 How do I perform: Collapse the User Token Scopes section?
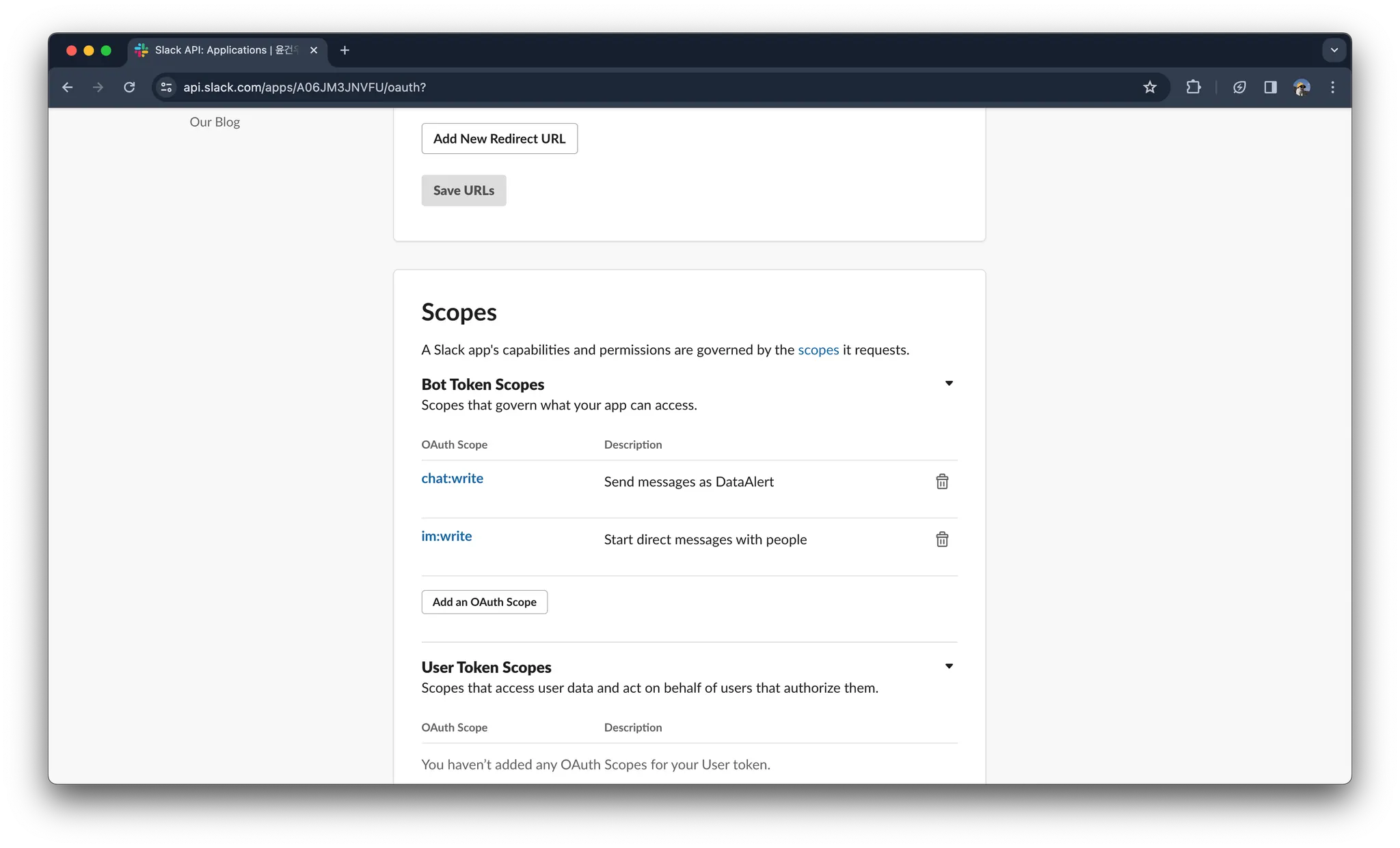pos(949,667)
